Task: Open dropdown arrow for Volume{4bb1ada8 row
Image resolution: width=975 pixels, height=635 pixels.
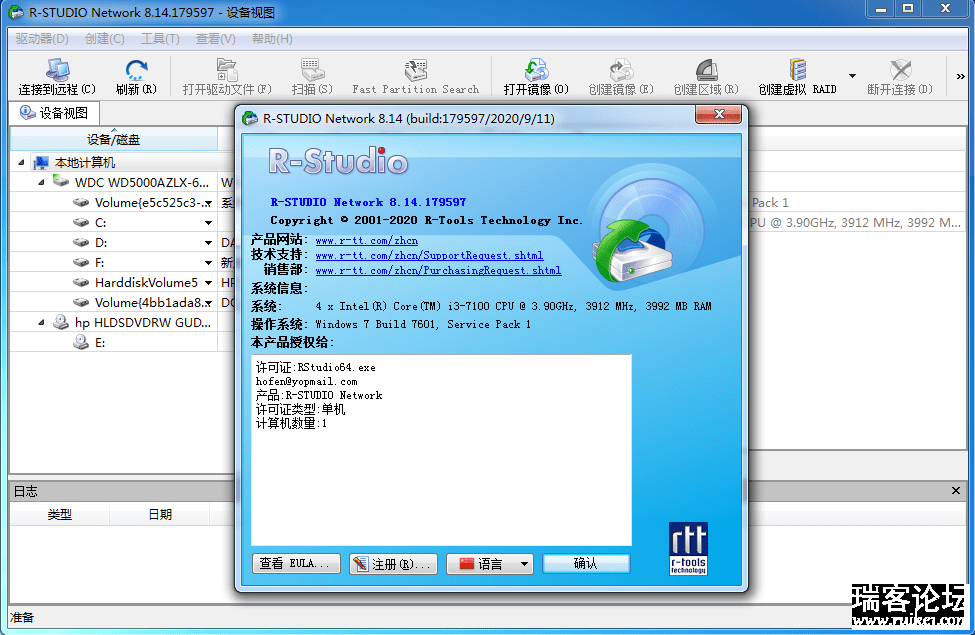Action: 208,303
